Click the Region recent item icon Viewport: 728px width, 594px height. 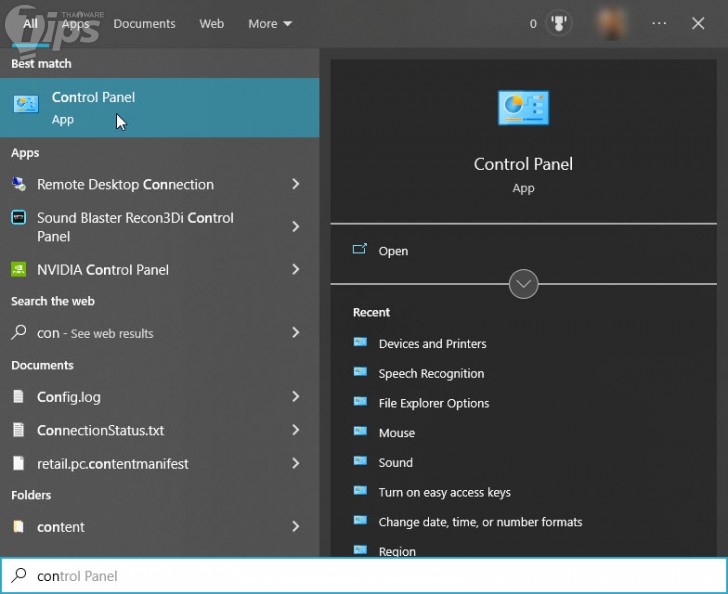(x=360, y=550)
